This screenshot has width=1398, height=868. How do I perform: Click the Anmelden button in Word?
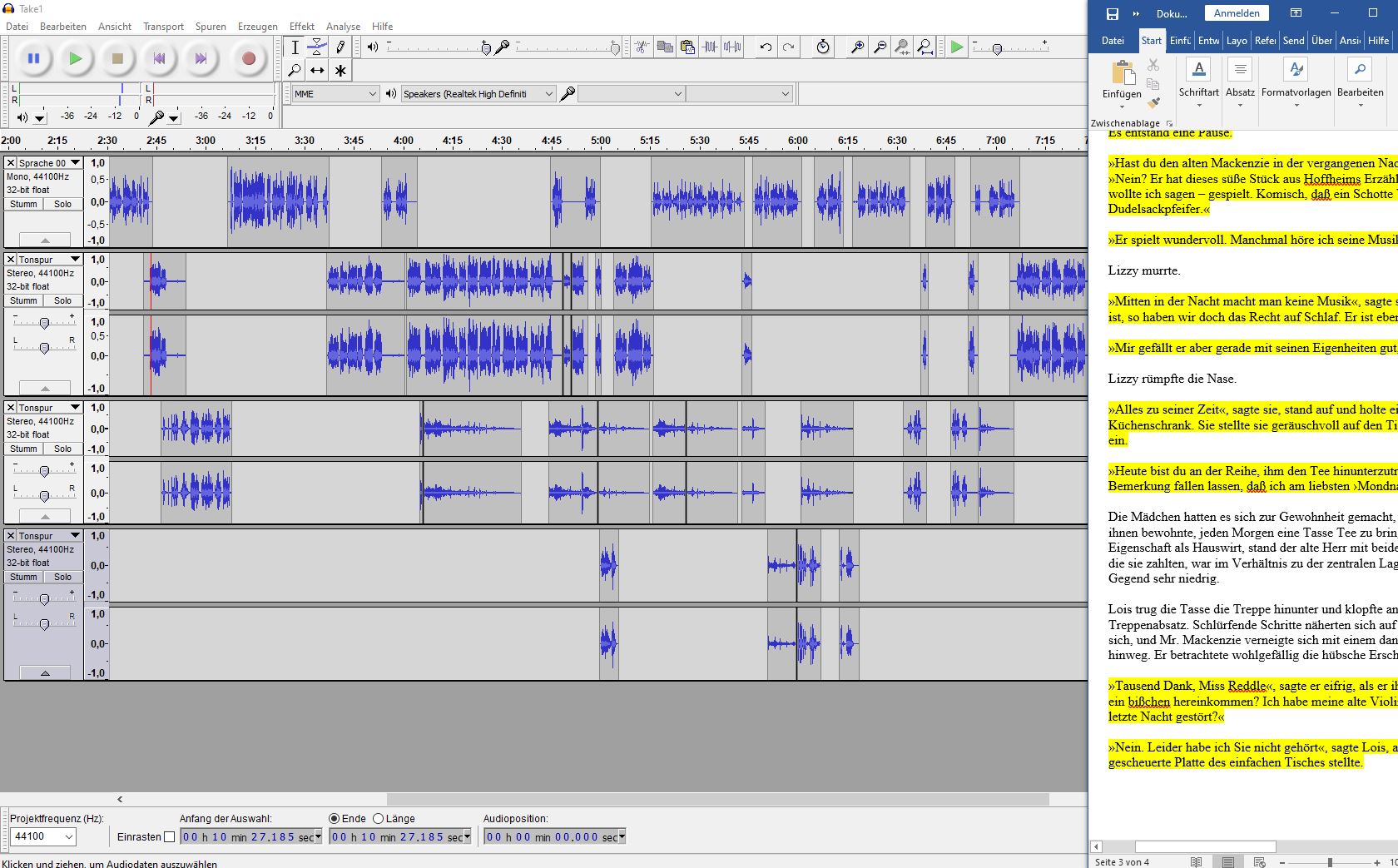[1237, 13]
